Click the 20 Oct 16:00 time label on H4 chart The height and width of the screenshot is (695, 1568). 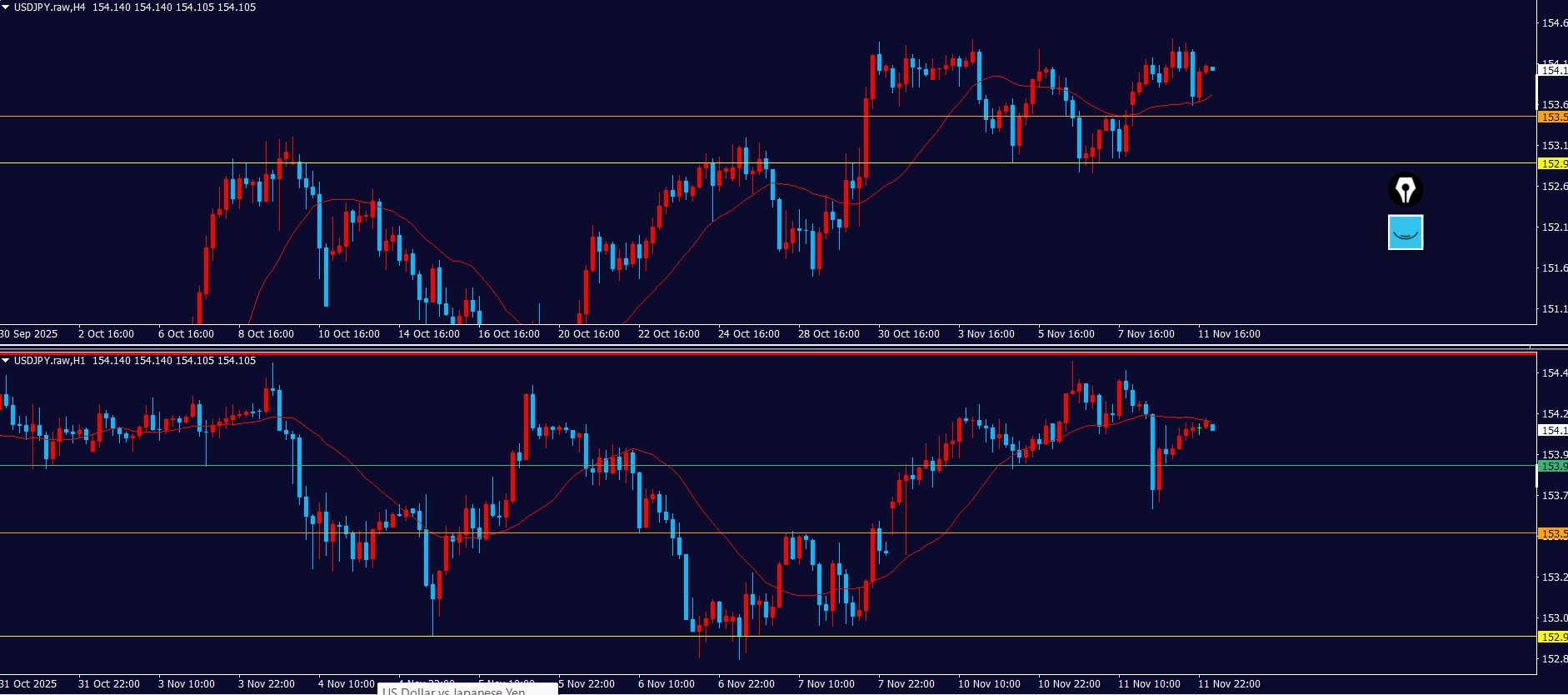tap(588, 334)
